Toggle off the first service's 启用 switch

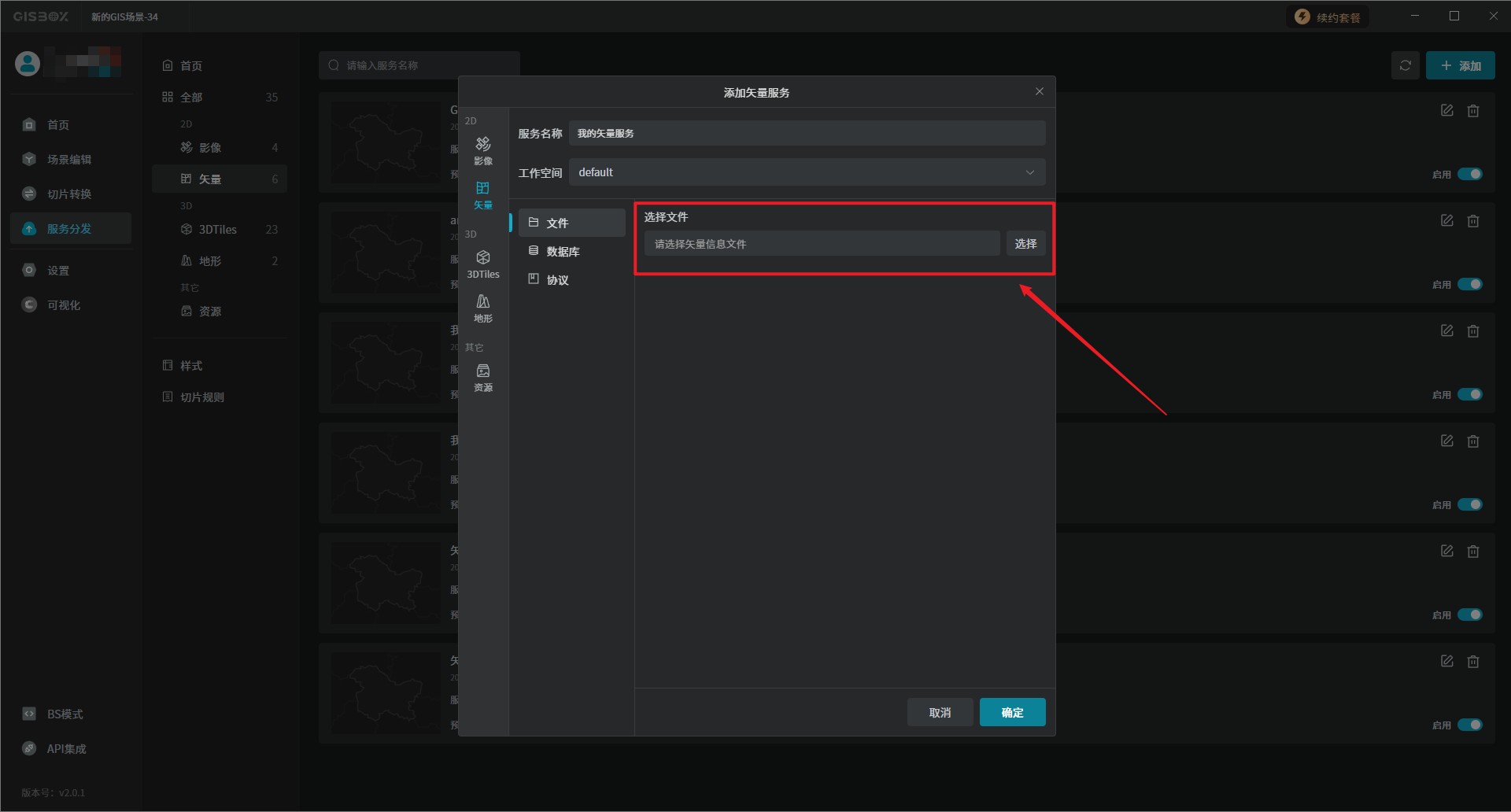click(x=1469, y=174)
